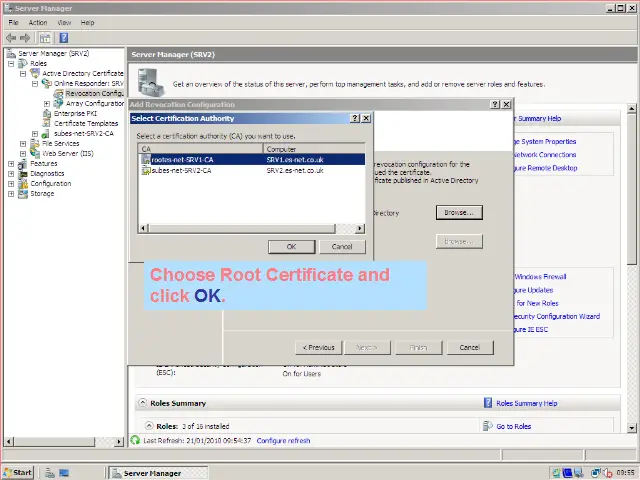Collapse the Roles tree node

point(11,63)
